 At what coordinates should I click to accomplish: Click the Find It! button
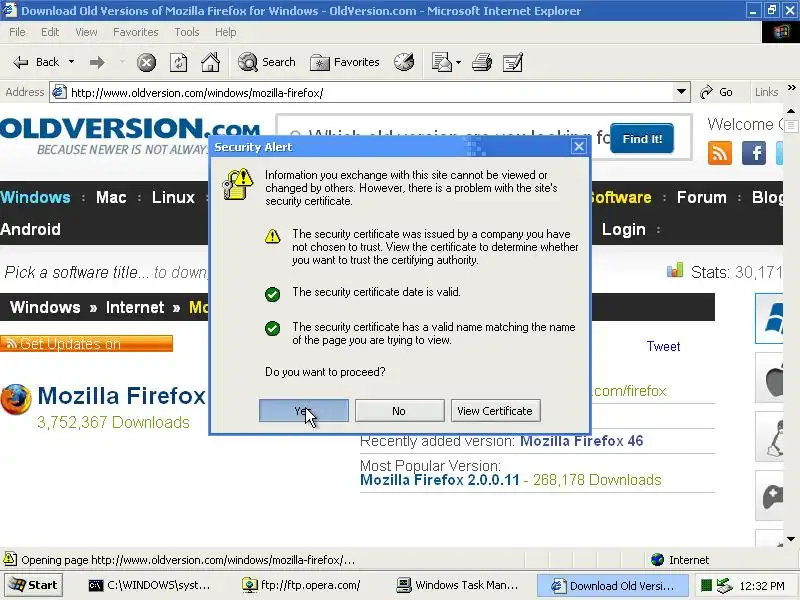pyautogui.click(x=642, y=139)
